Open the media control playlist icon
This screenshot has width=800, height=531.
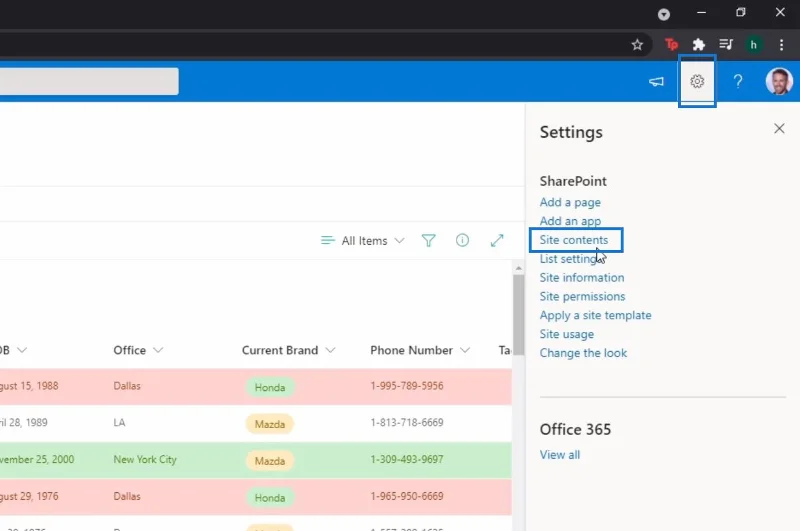(726, 45)
